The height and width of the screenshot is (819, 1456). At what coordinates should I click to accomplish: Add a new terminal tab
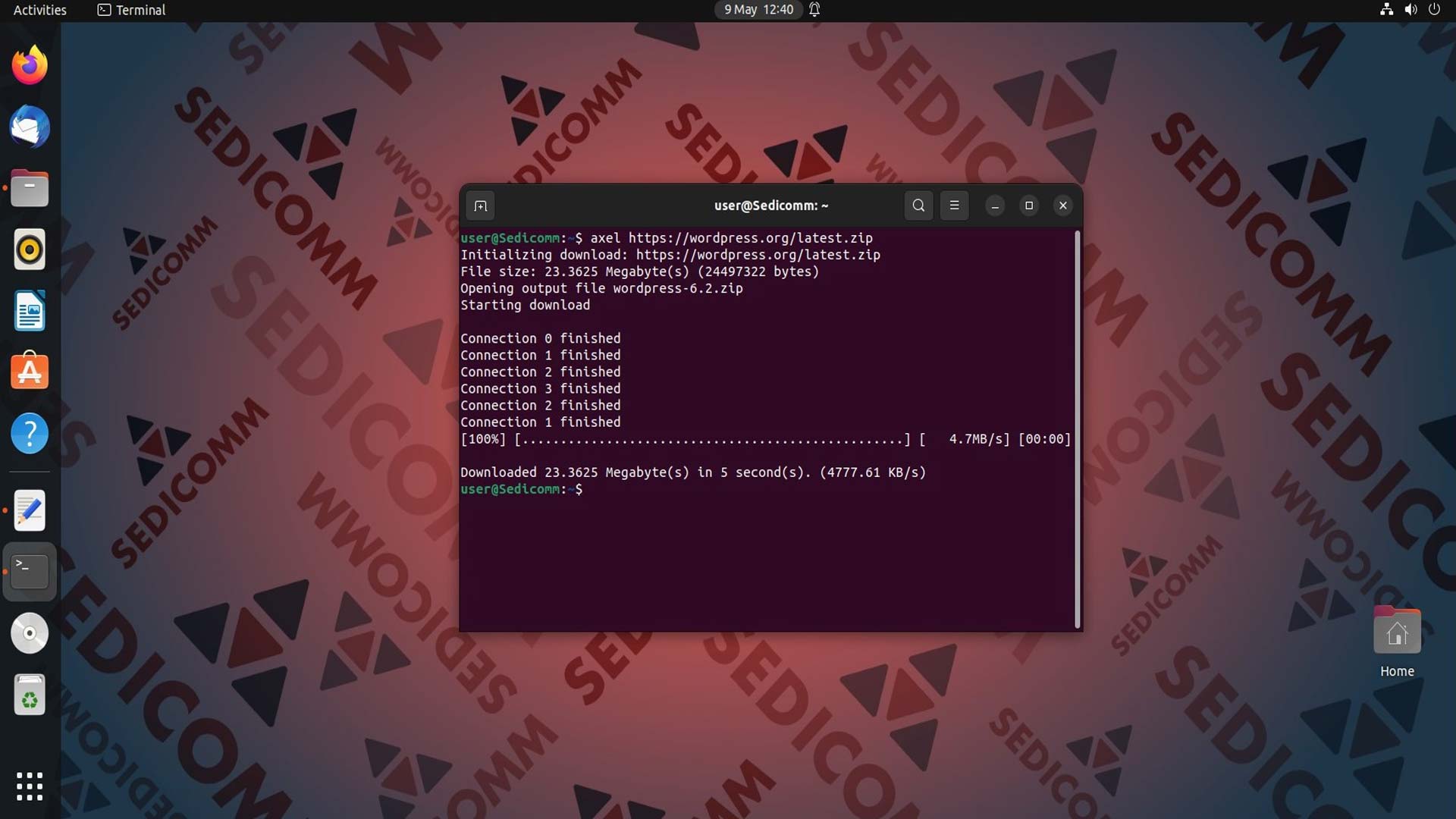480,206
